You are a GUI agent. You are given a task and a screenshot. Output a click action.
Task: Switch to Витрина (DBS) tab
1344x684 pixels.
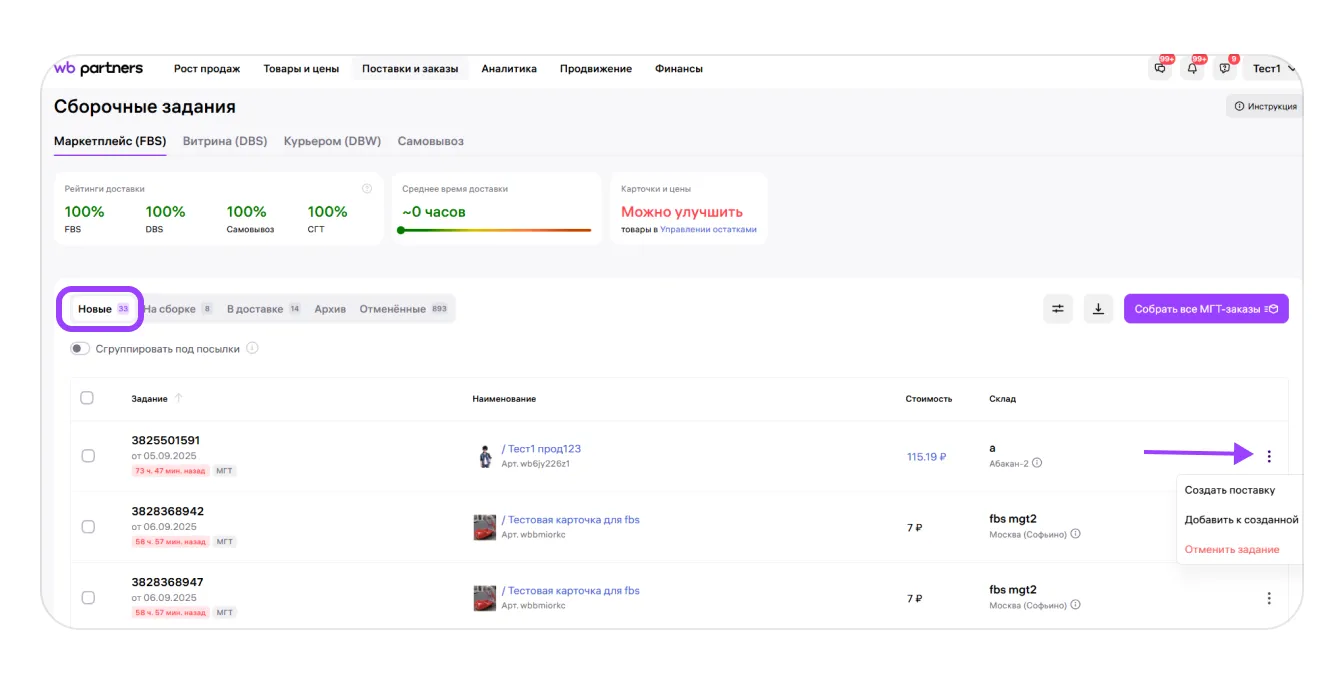click(x=225, y=141)
